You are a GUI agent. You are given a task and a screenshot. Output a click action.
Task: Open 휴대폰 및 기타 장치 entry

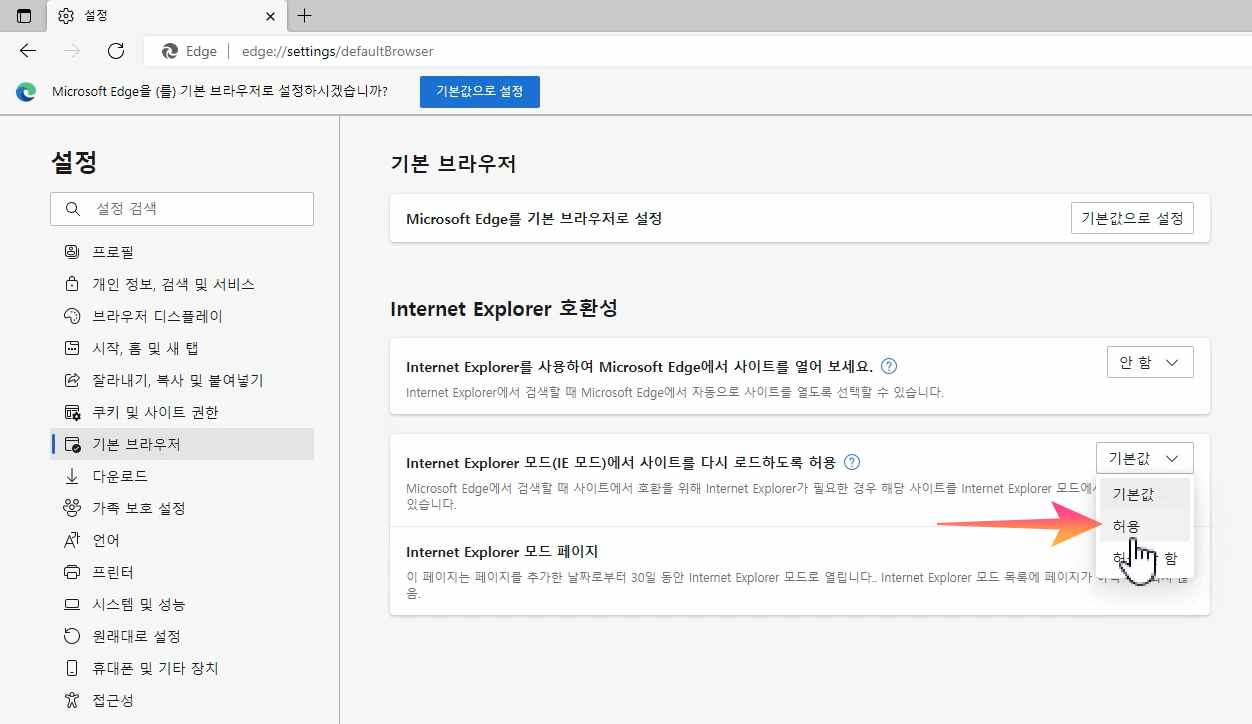click(182, 668)
